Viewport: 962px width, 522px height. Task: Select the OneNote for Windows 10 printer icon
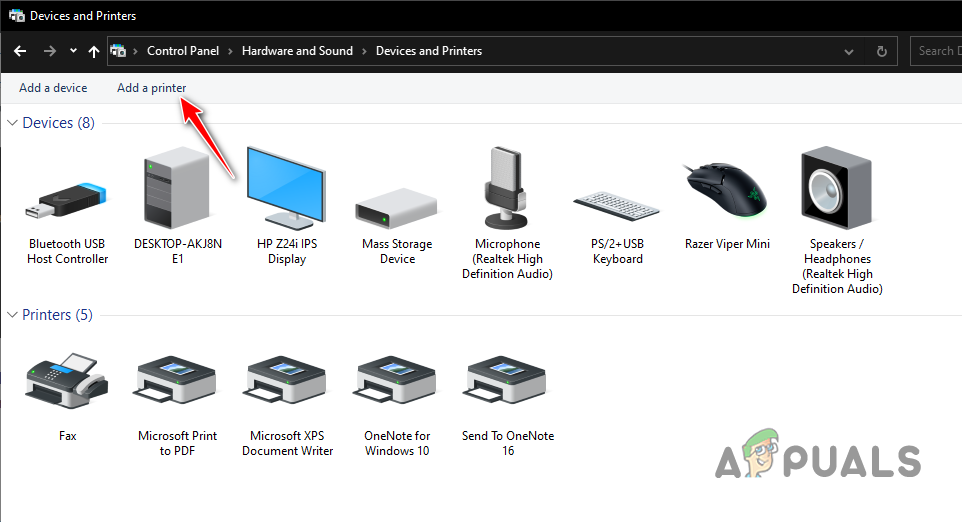tap(396, 380)
